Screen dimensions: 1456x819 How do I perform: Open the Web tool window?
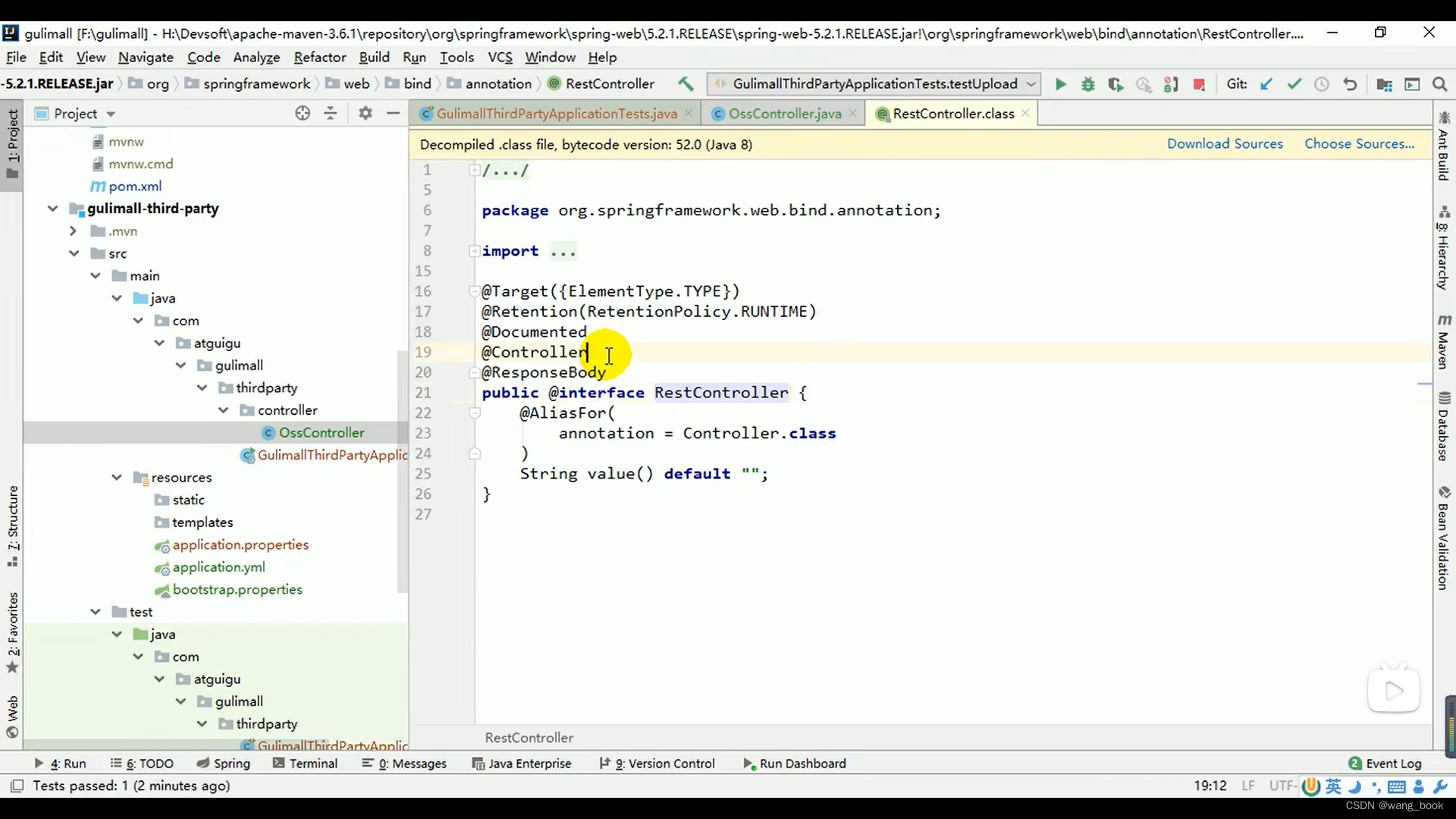tap(13, 717)
